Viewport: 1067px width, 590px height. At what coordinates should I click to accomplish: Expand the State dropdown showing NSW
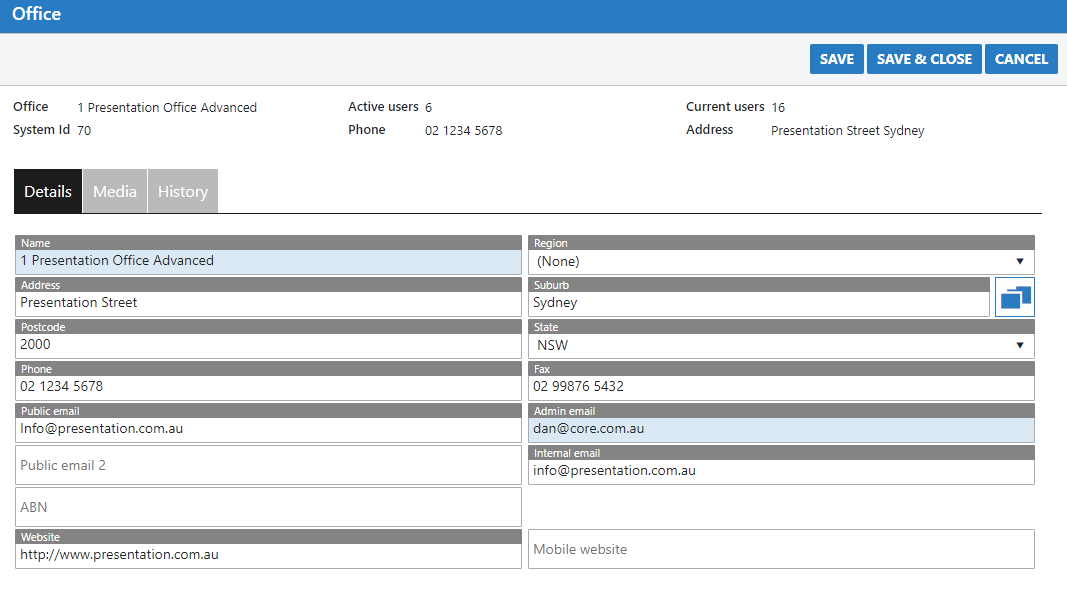(x=780, y=346)
